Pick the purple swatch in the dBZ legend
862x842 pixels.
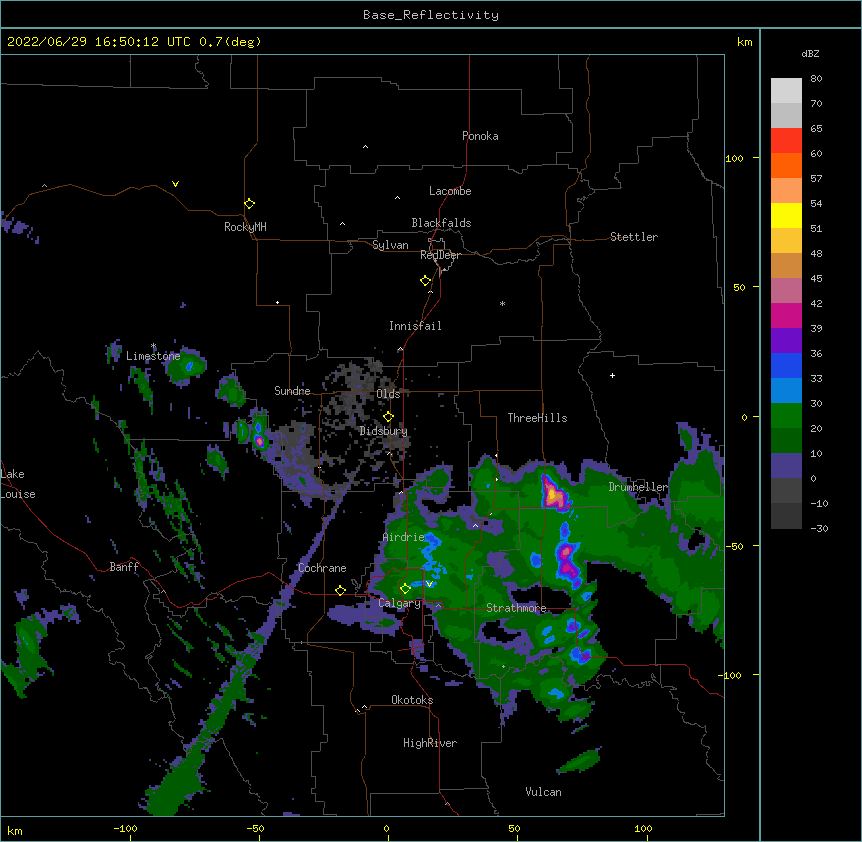(786, 340)
